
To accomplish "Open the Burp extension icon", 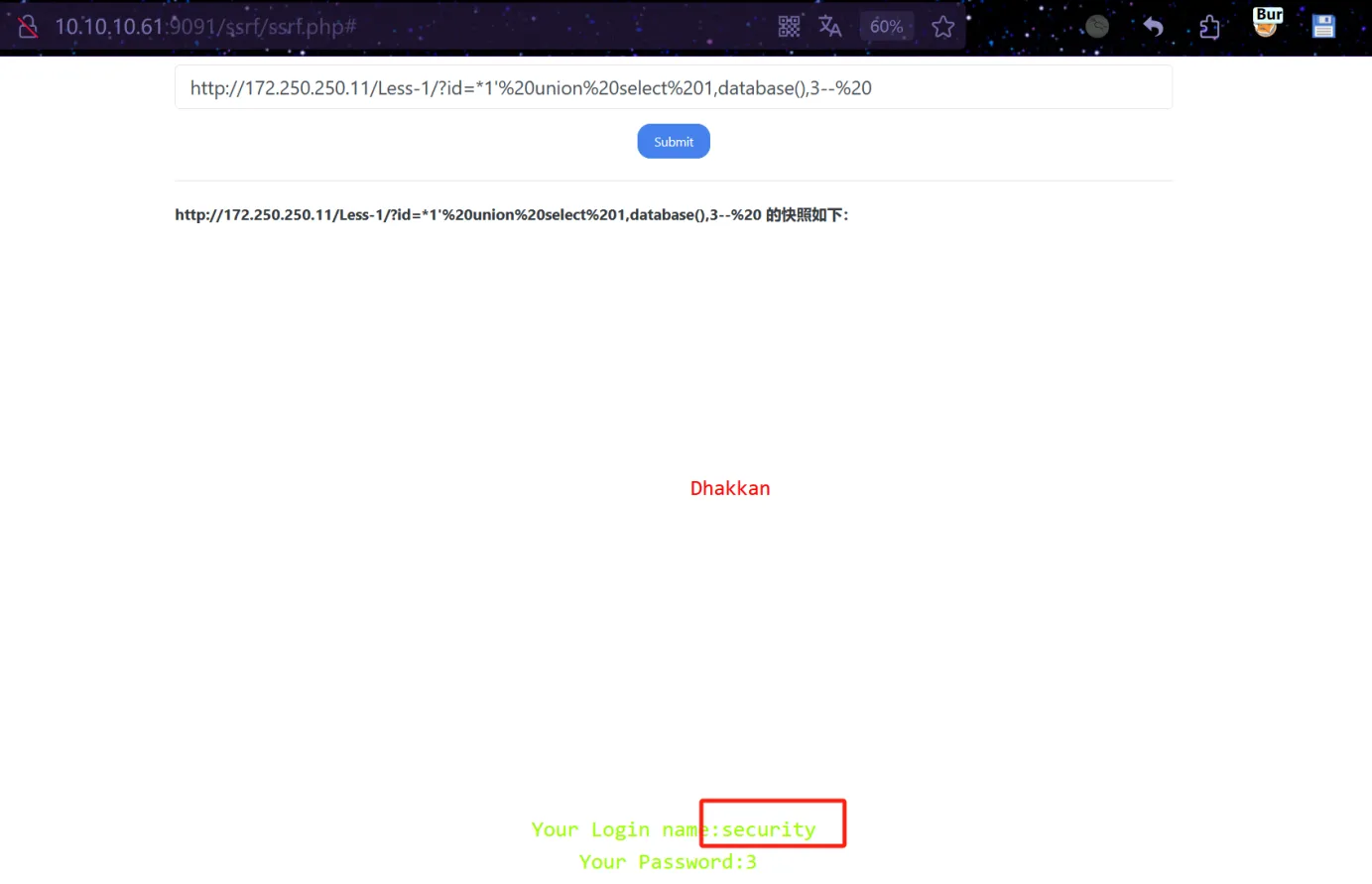I will (x=1267, y=22).
